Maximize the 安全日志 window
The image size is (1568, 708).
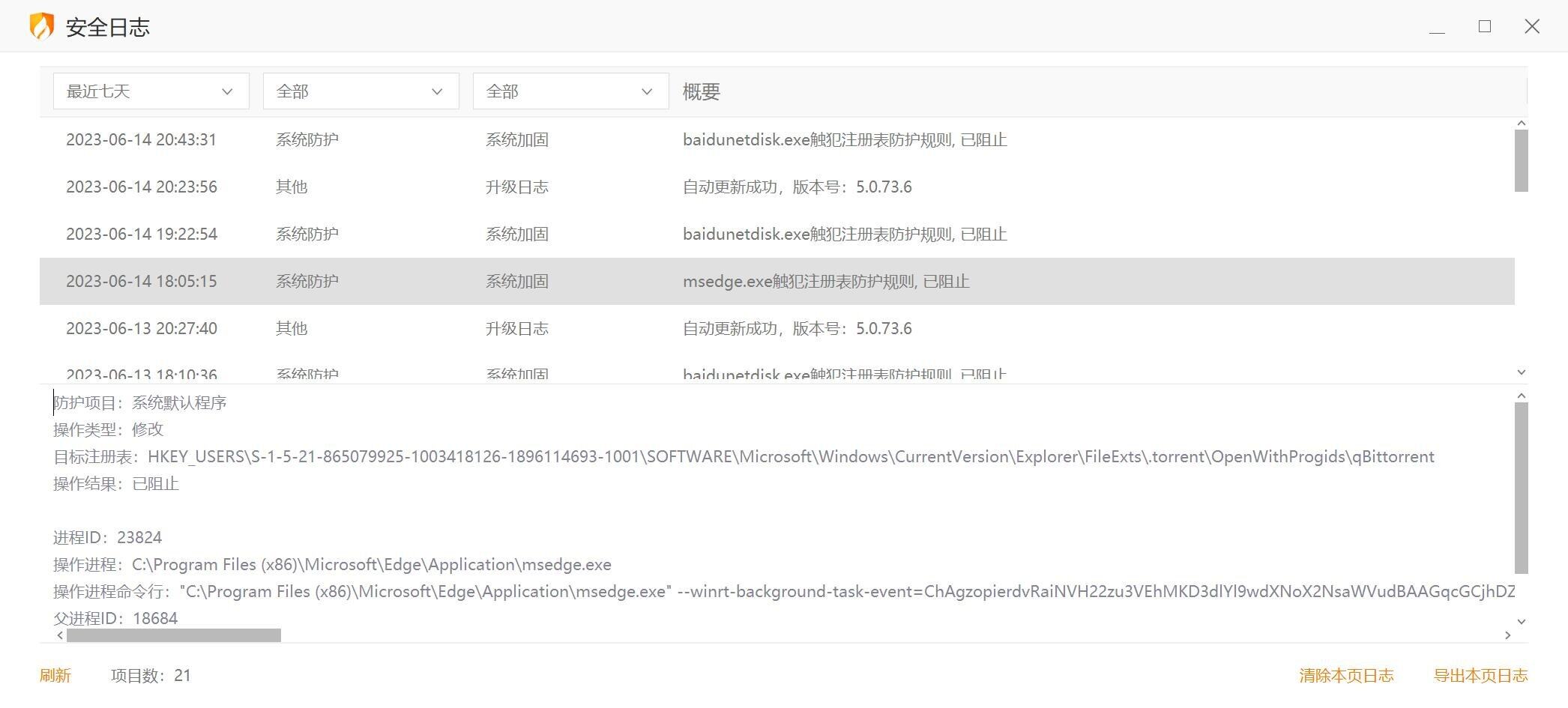pos(1484,26)
